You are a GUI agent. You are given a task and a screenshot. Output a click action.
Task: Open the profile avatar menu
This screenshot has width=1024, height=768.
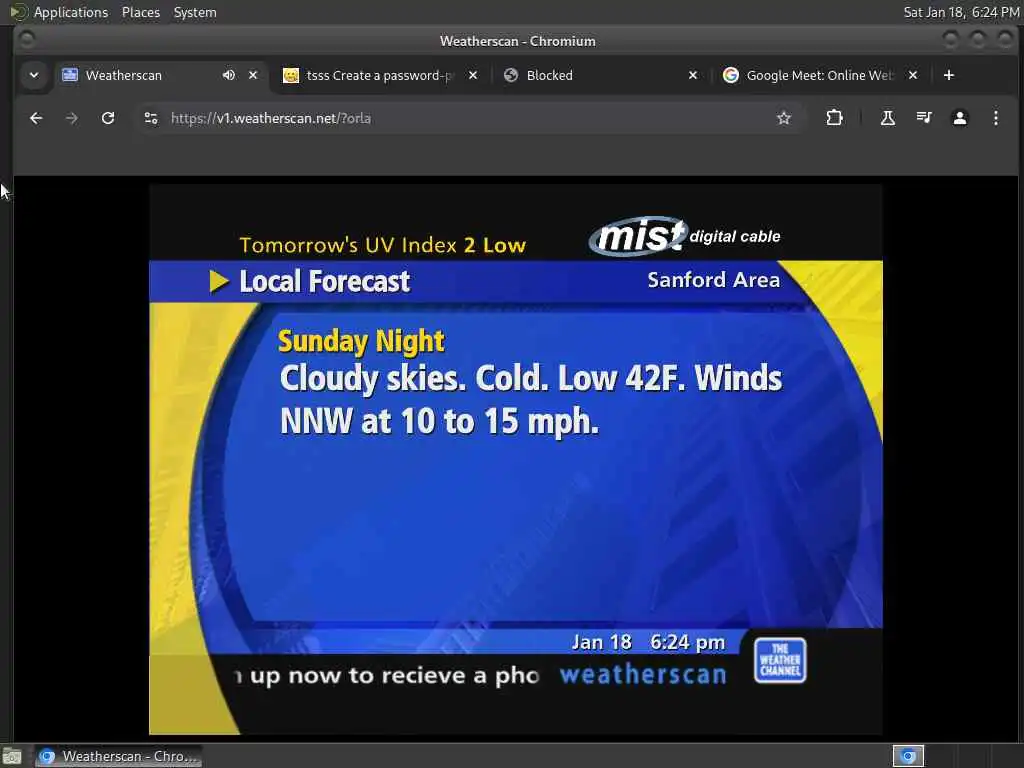[959, 118]
